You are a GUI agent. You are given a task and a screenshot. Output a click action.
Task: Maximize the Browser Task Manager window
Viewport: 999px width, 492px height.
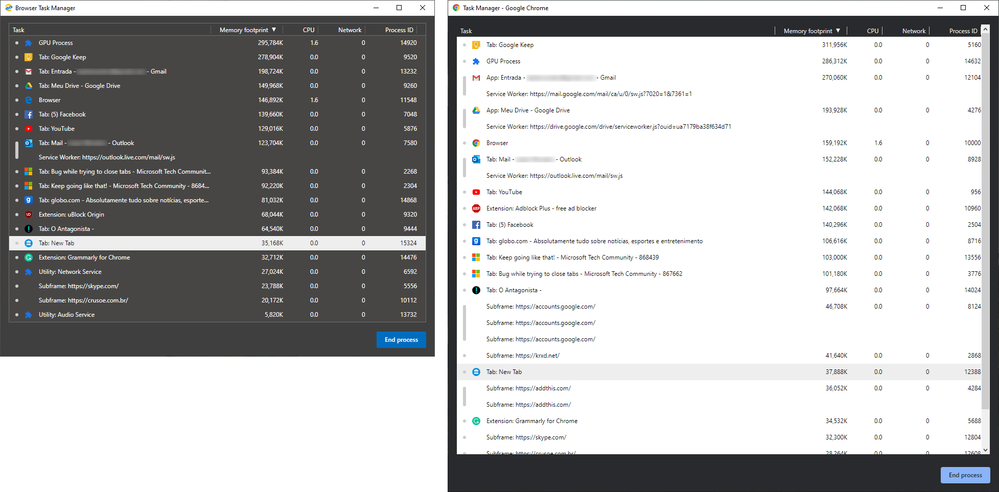(x=399, y=8)
